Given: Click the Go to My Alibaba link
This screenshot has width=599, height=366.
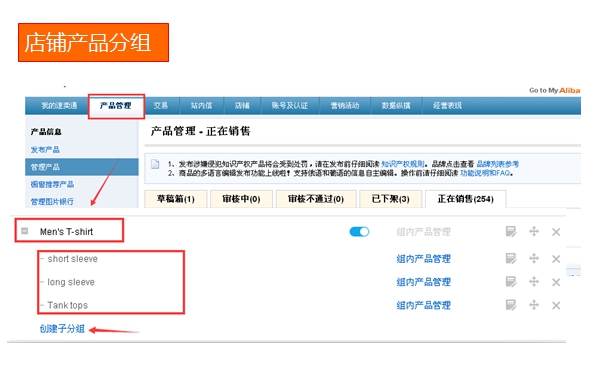Looking at the screenshot, I should 554,90.
